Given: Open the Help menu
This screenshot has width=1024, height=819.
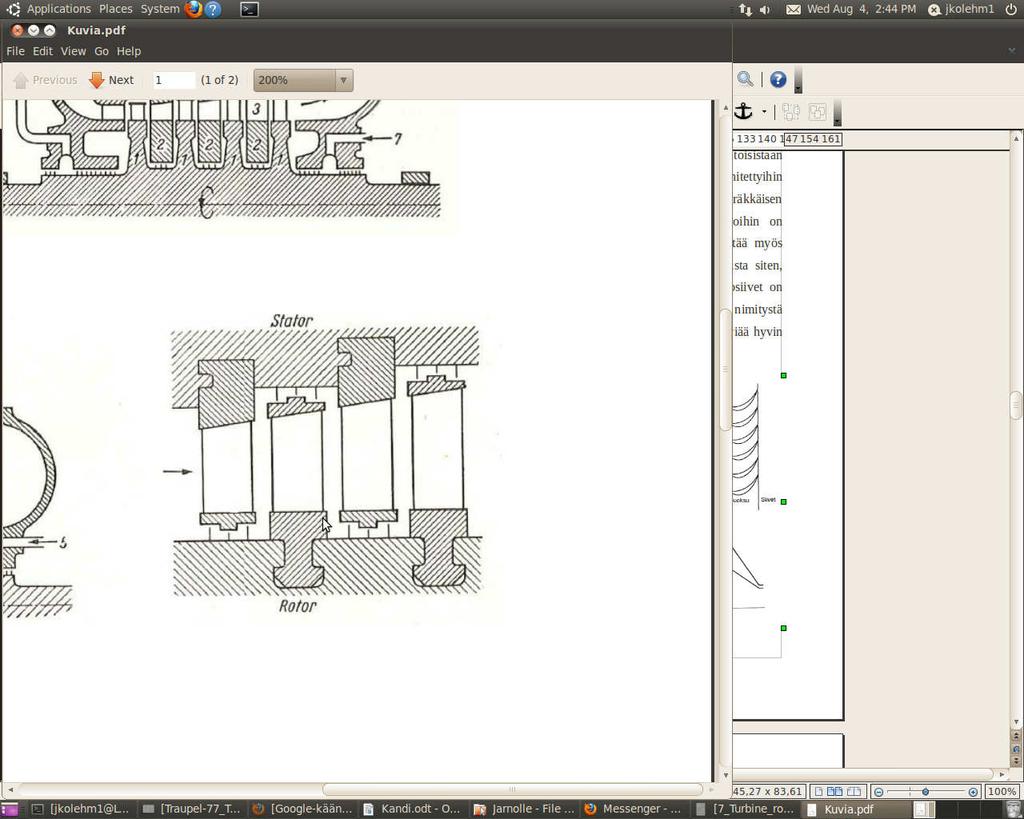Looking at the screenshot, I should (129, 51).
